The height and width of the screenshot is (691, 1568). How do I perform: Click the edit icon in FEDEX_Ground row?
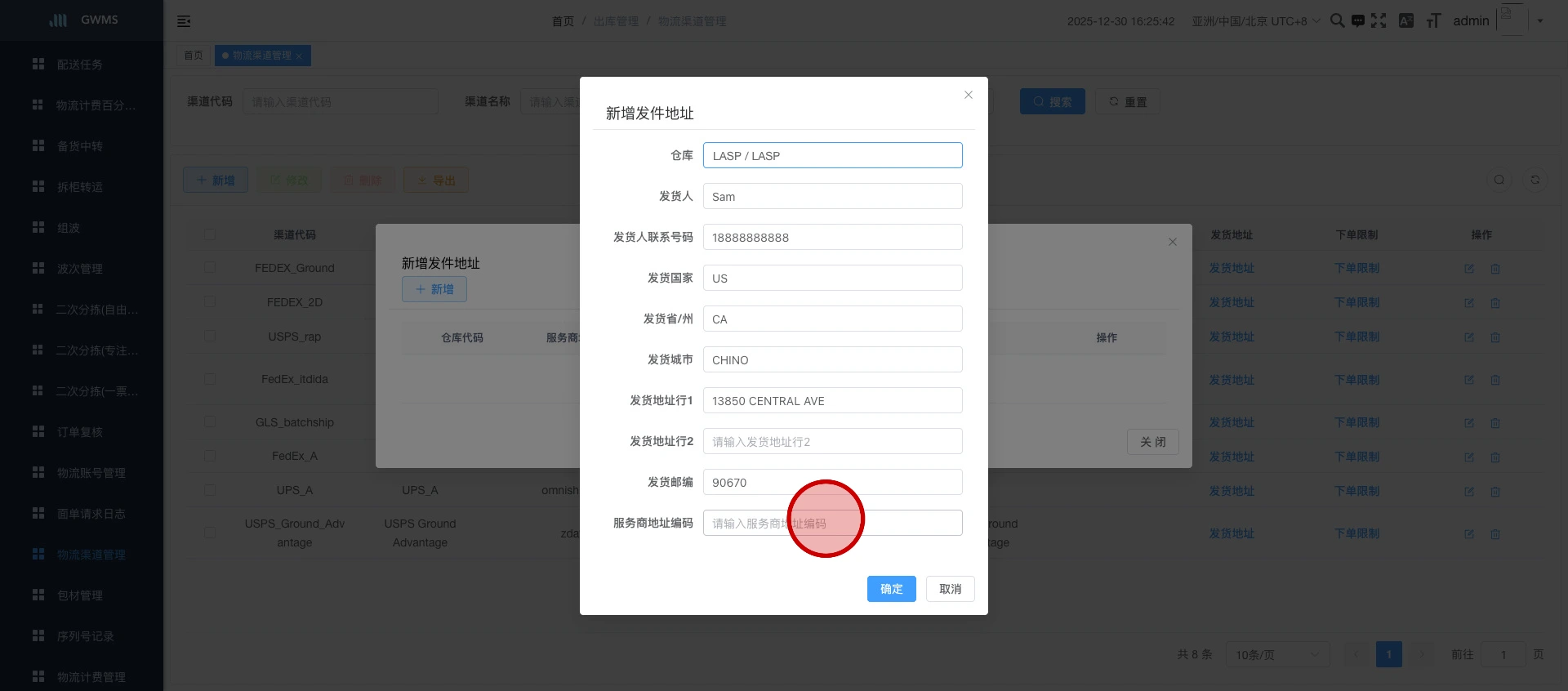point(1469,269)
